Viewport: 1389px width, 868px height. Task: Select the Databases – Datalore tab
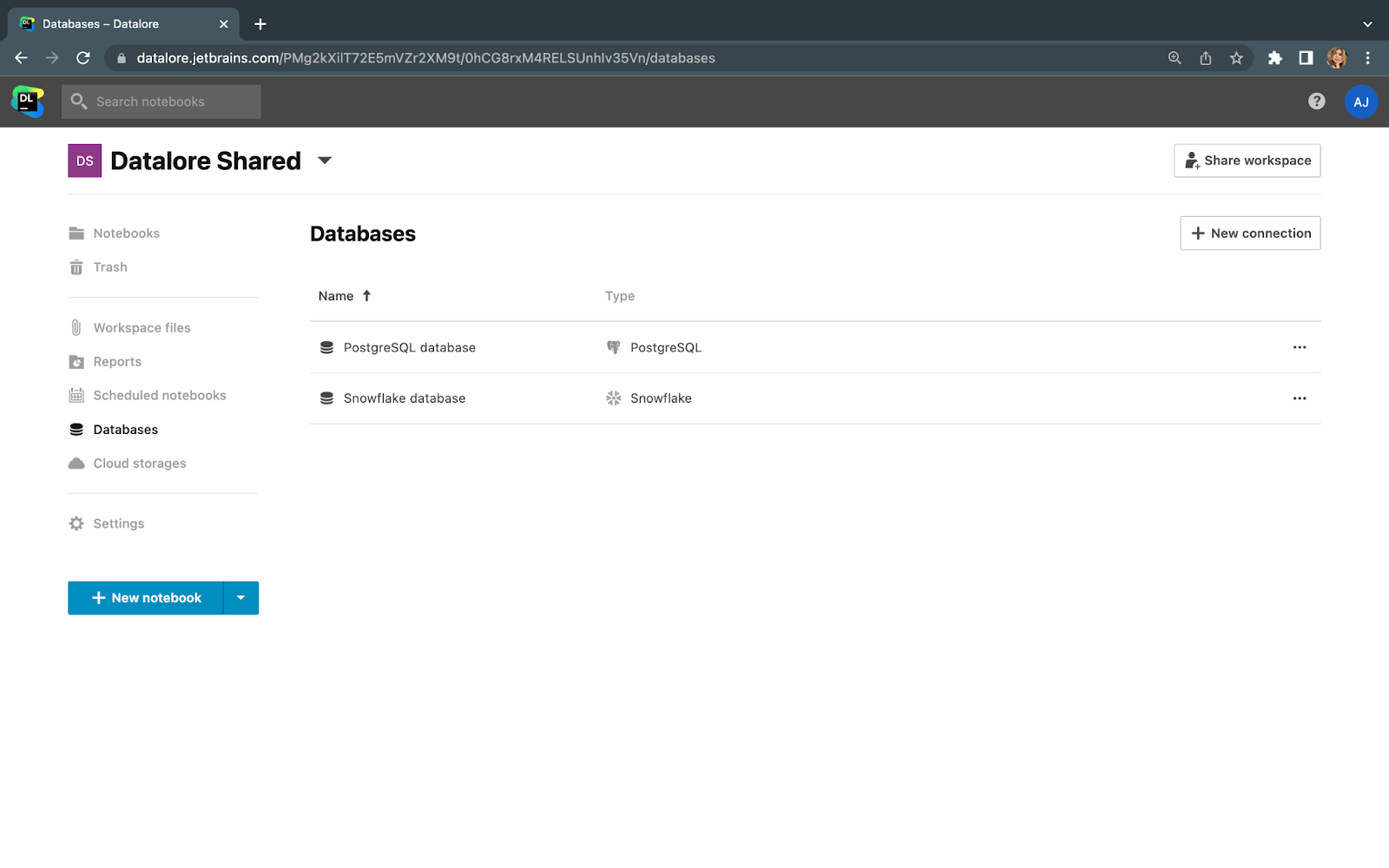coord(124,24)
